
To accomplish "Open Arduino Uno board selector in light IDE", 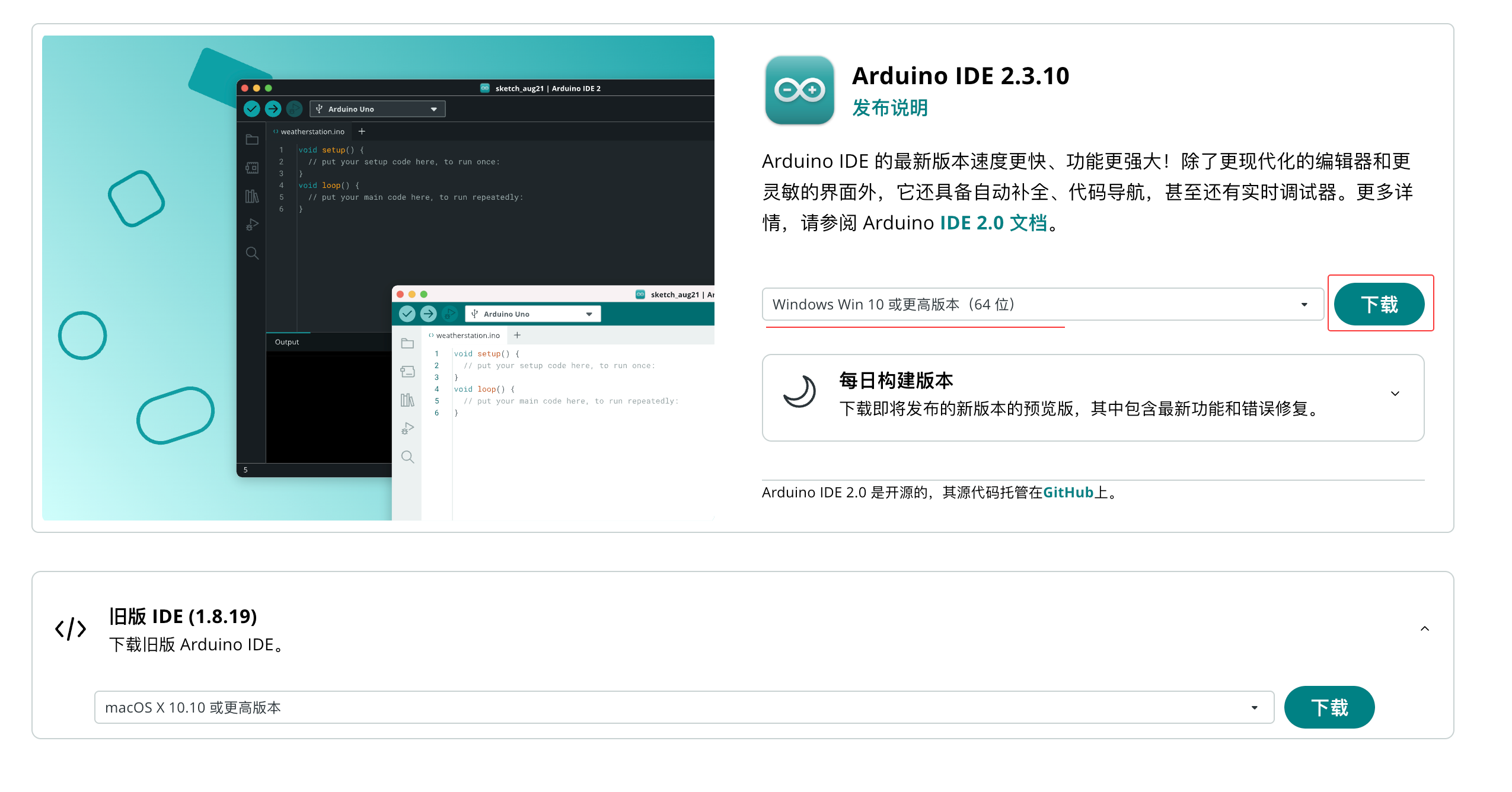I will pos(533,314).
